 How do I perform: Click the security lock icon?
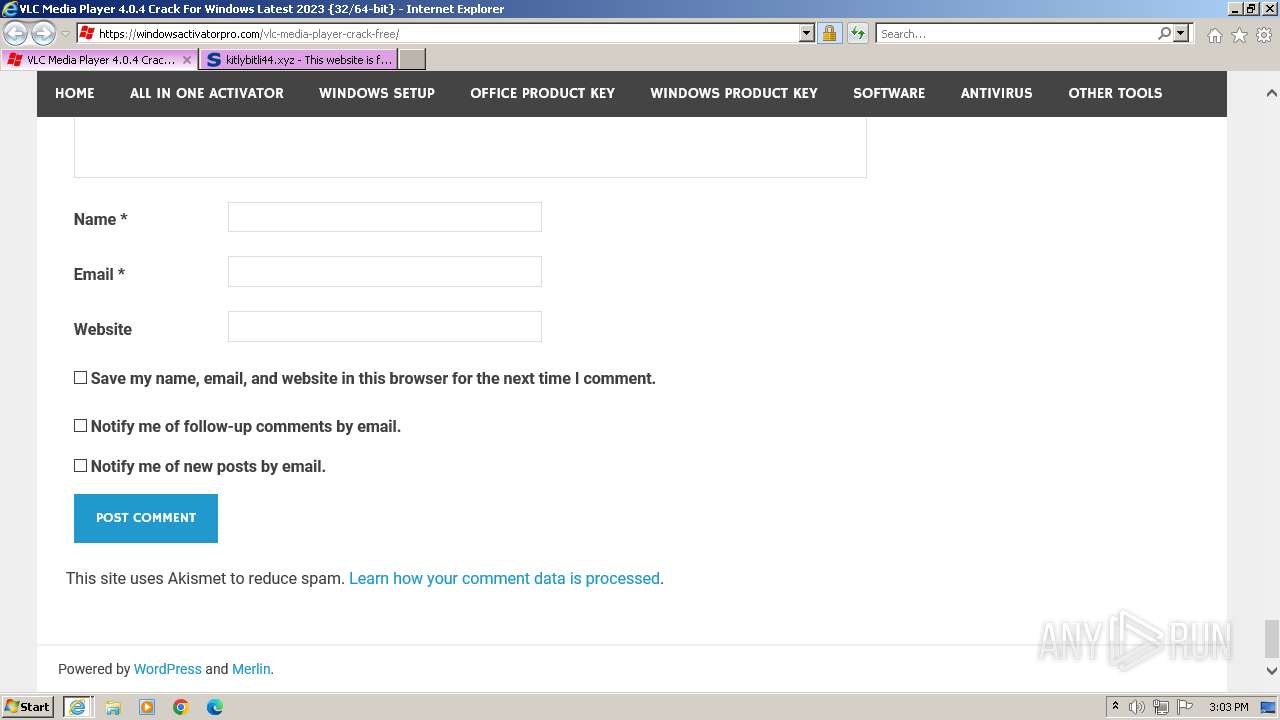click(x=829, y=34)
